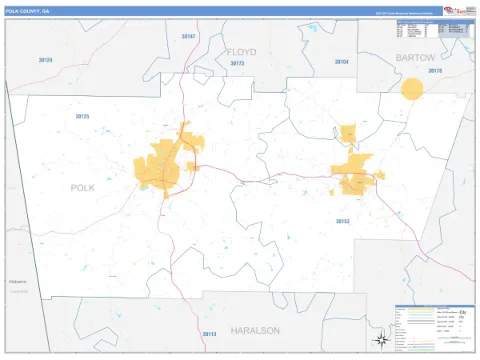Click ZIP code label 30125
The width and height of the screenshot is (480, 360).
[x=82, y=116]
